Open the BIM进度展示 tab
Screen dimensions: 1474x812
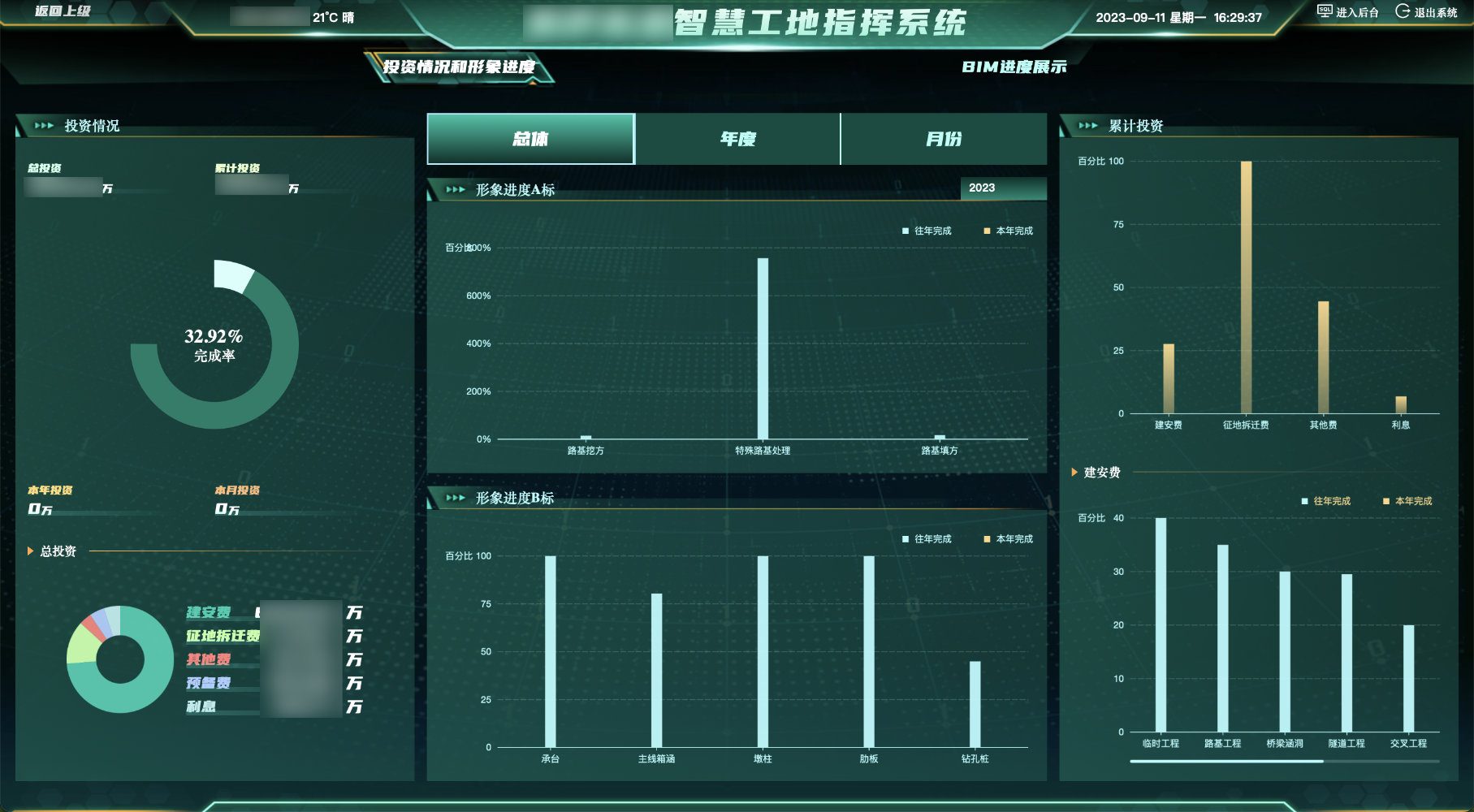tap(1014, 67)
